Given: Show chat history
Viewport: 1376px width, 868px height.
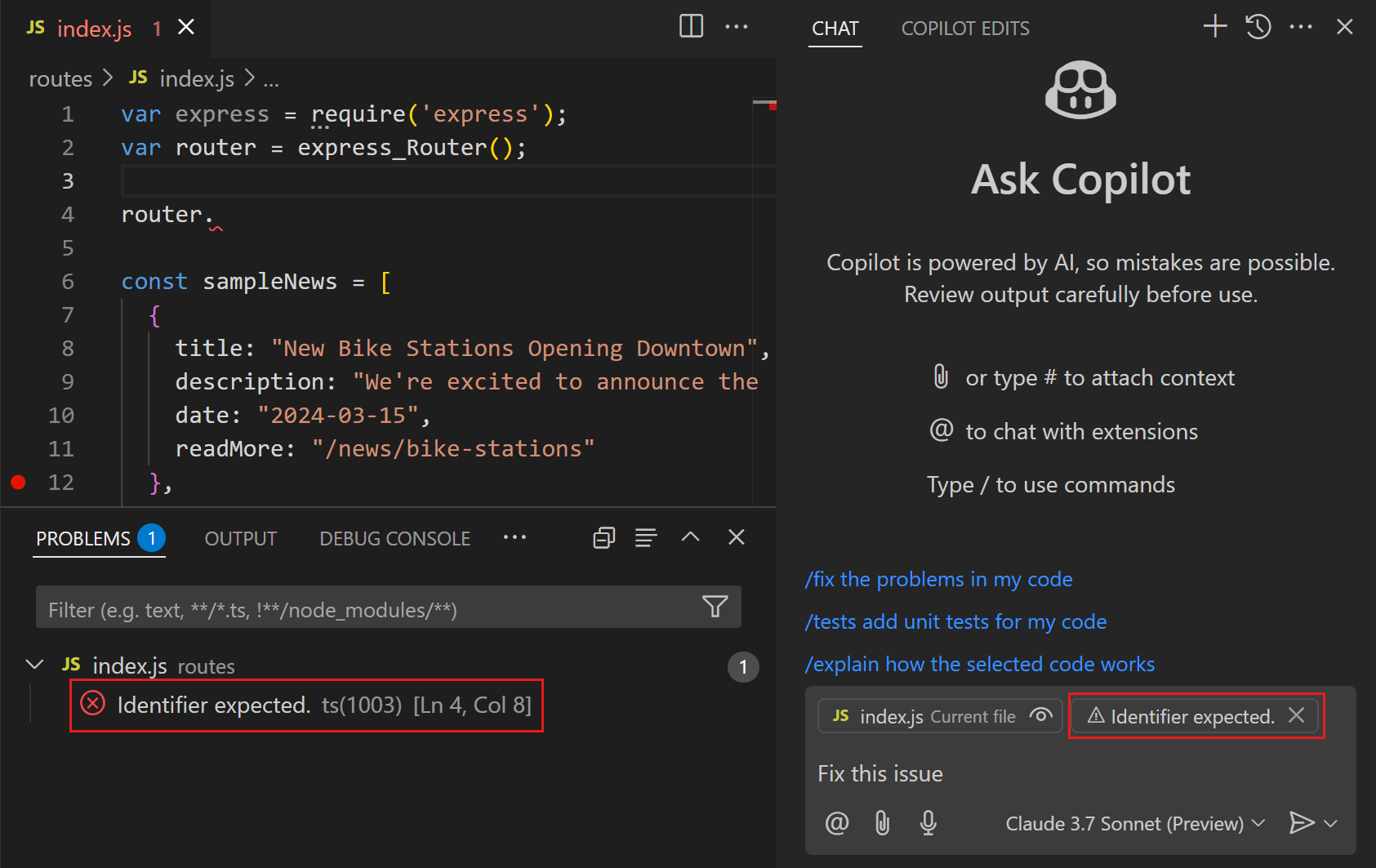Looking at the screenshot, I should [x=1258, y=26].
